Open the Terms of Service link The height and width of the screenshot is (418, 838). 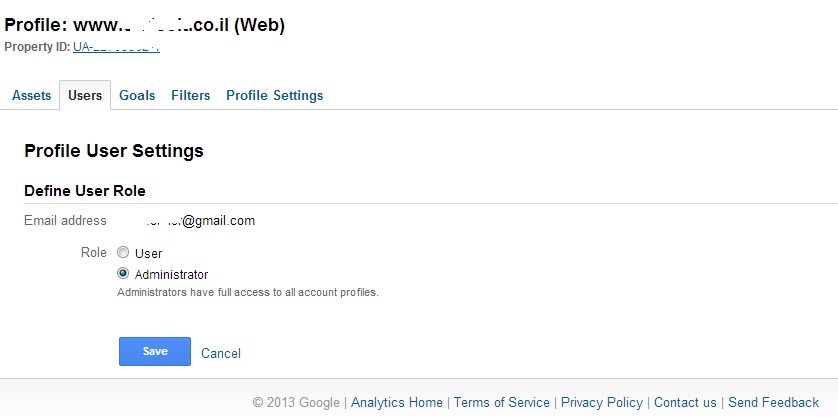tap(502, 402)
